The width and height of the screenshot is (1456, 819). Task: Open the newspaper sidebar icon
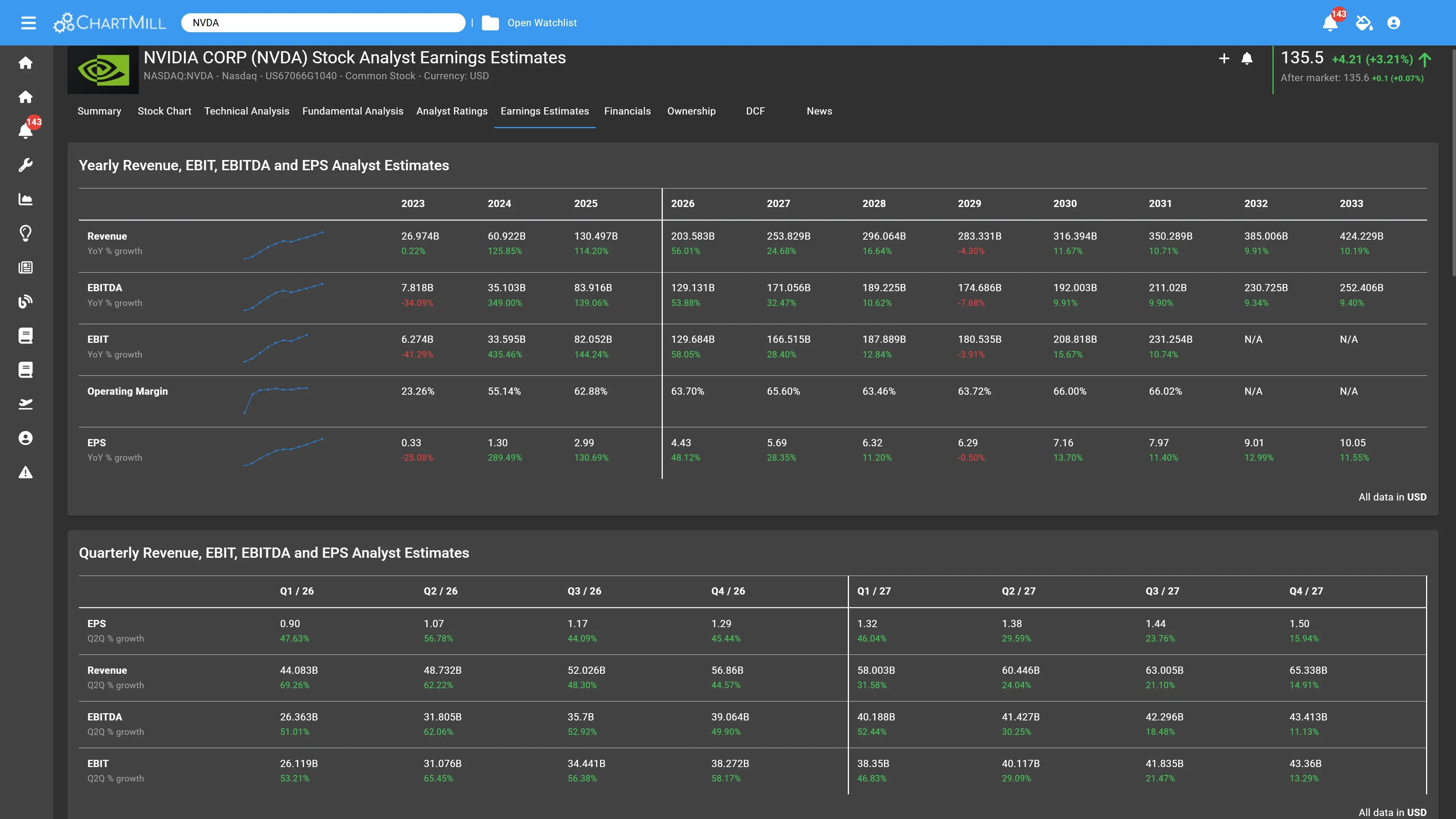(25, 267)
